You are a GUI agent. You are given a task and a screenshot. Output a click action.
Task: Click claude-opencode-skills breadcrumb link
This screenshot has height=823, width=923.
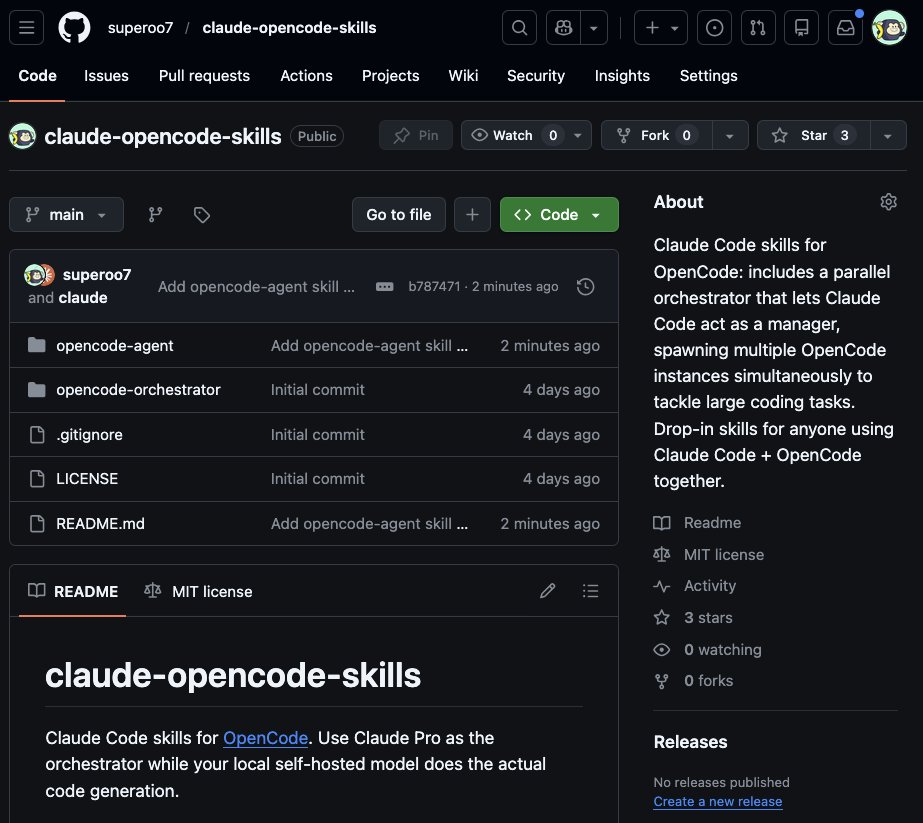289,28
